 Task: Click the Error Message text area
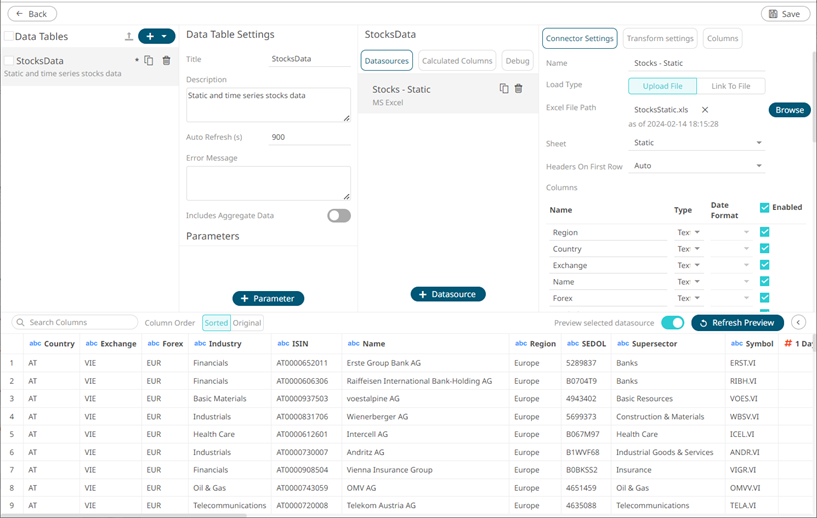pyautogui.click(x=268, y=183)
